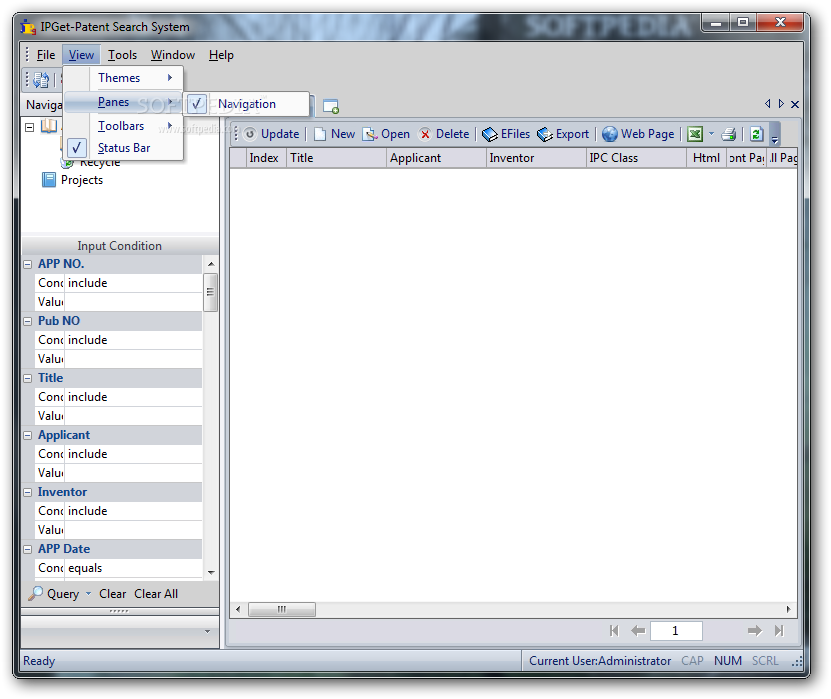Sort by the Index column header
The image size is (831, 699).
(266, 158)
